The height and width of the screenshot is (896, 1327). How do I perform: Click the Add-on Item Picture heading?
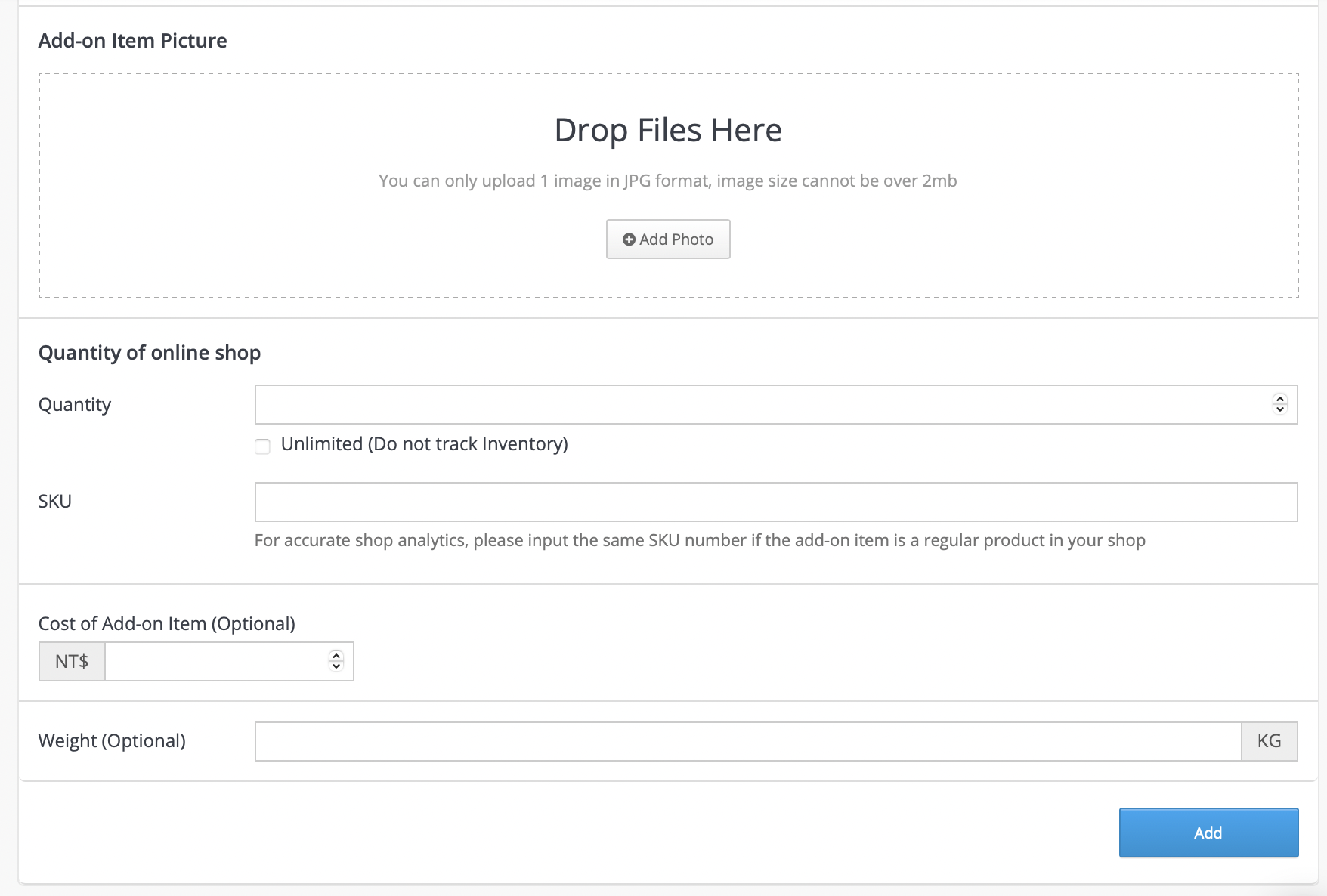pyautogui.click(x=132, y=40)
